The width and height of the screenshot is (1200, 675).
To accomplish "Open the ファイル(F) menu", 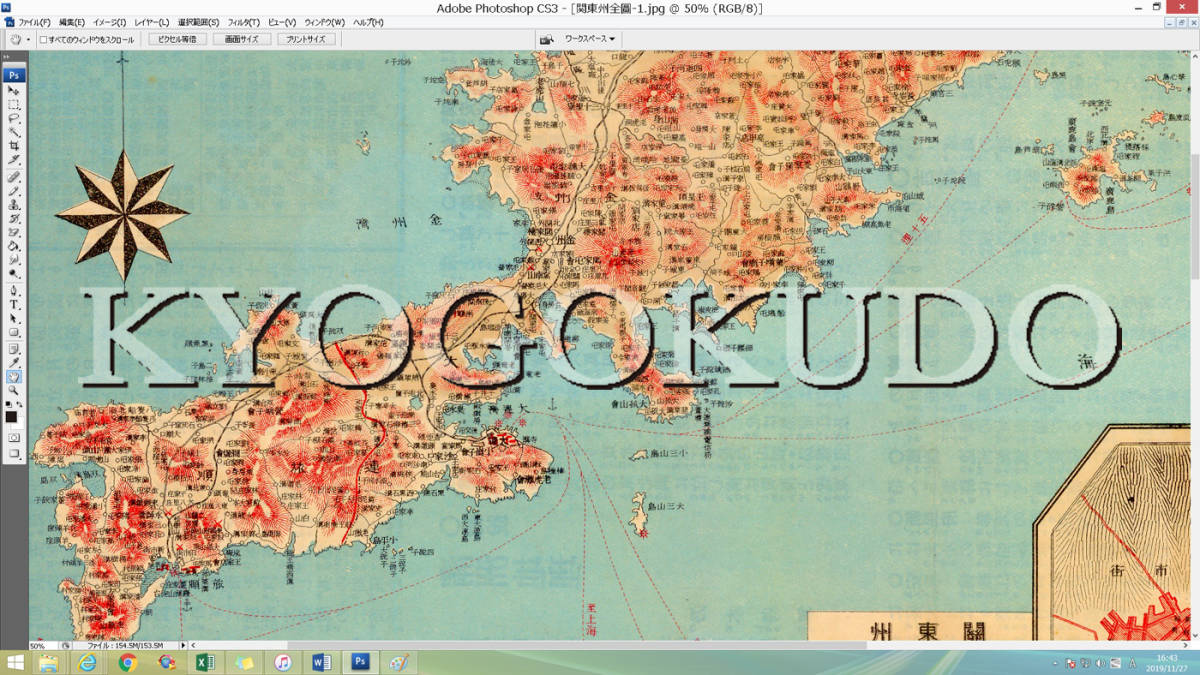I will coord(34,22).
